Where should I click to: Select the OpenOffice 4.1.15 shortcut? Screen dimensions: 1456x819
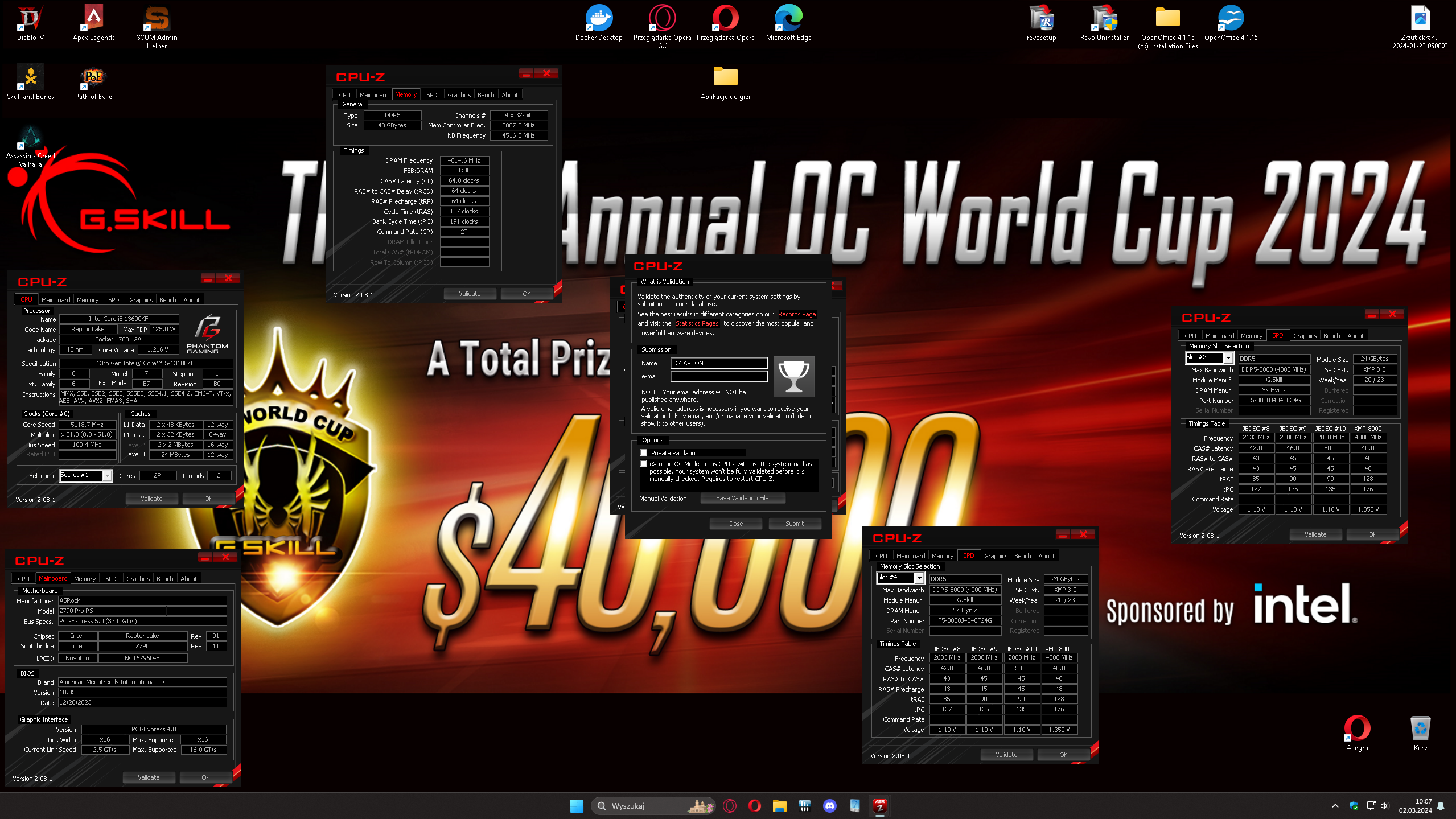click(1231, 23)
